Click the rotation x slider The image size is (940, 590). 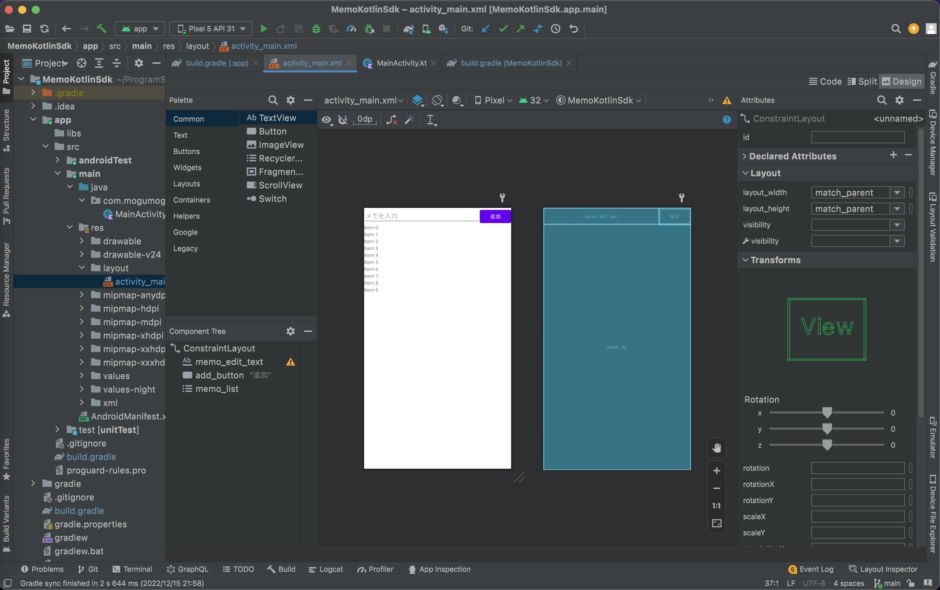(827, 412)
